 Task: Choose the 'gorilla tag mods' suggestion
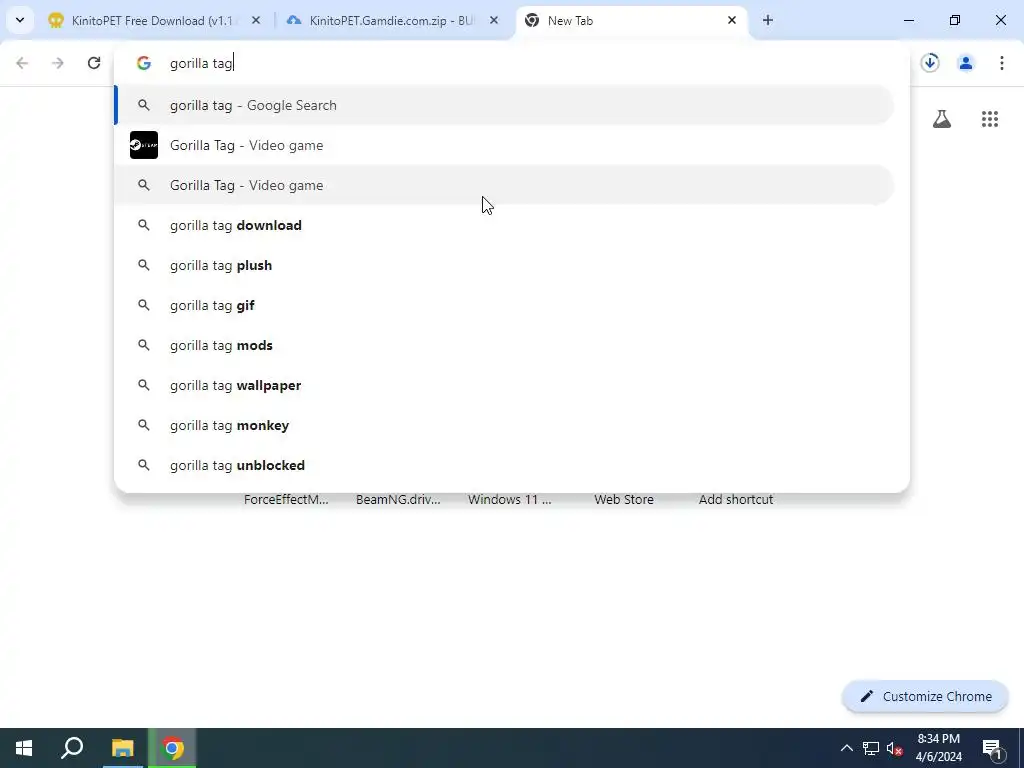click(x=504, y=345)
